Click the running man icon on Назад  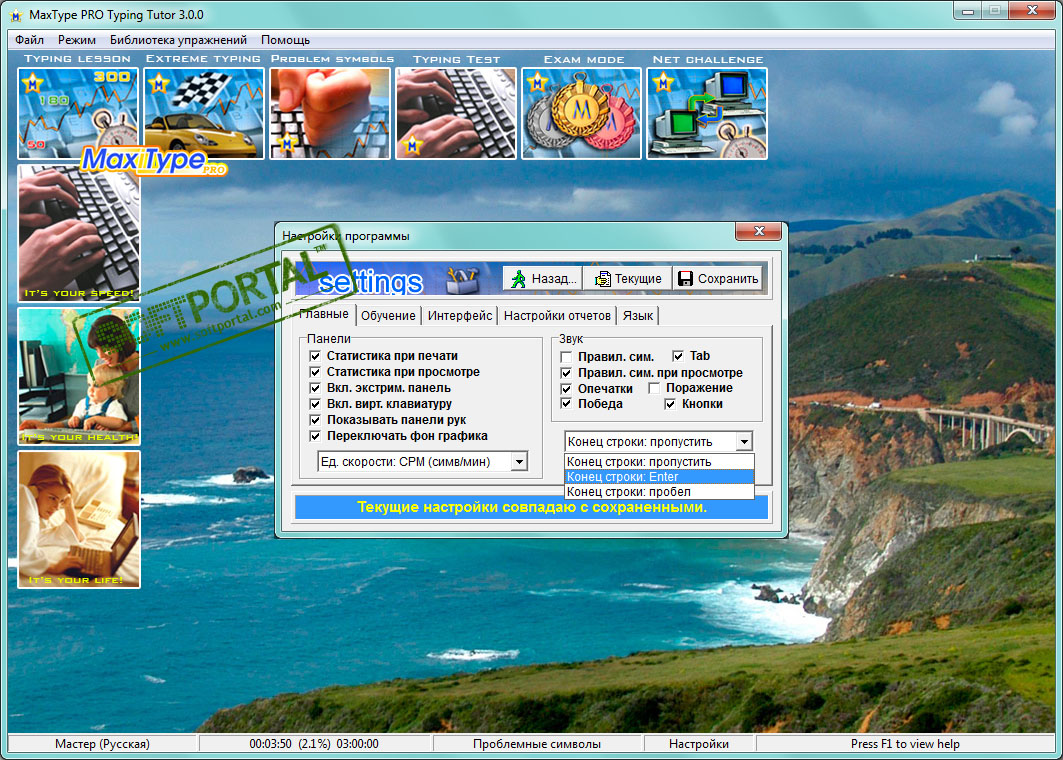point(518,279)
